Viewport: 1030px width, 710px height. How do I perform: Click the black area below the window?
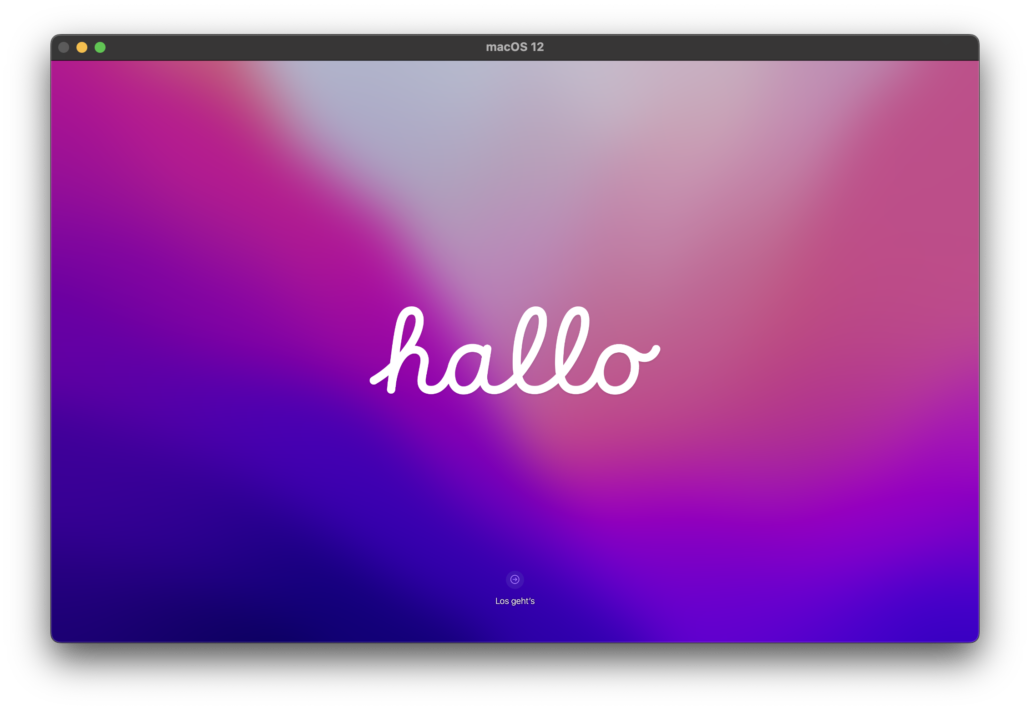[515, 677]
